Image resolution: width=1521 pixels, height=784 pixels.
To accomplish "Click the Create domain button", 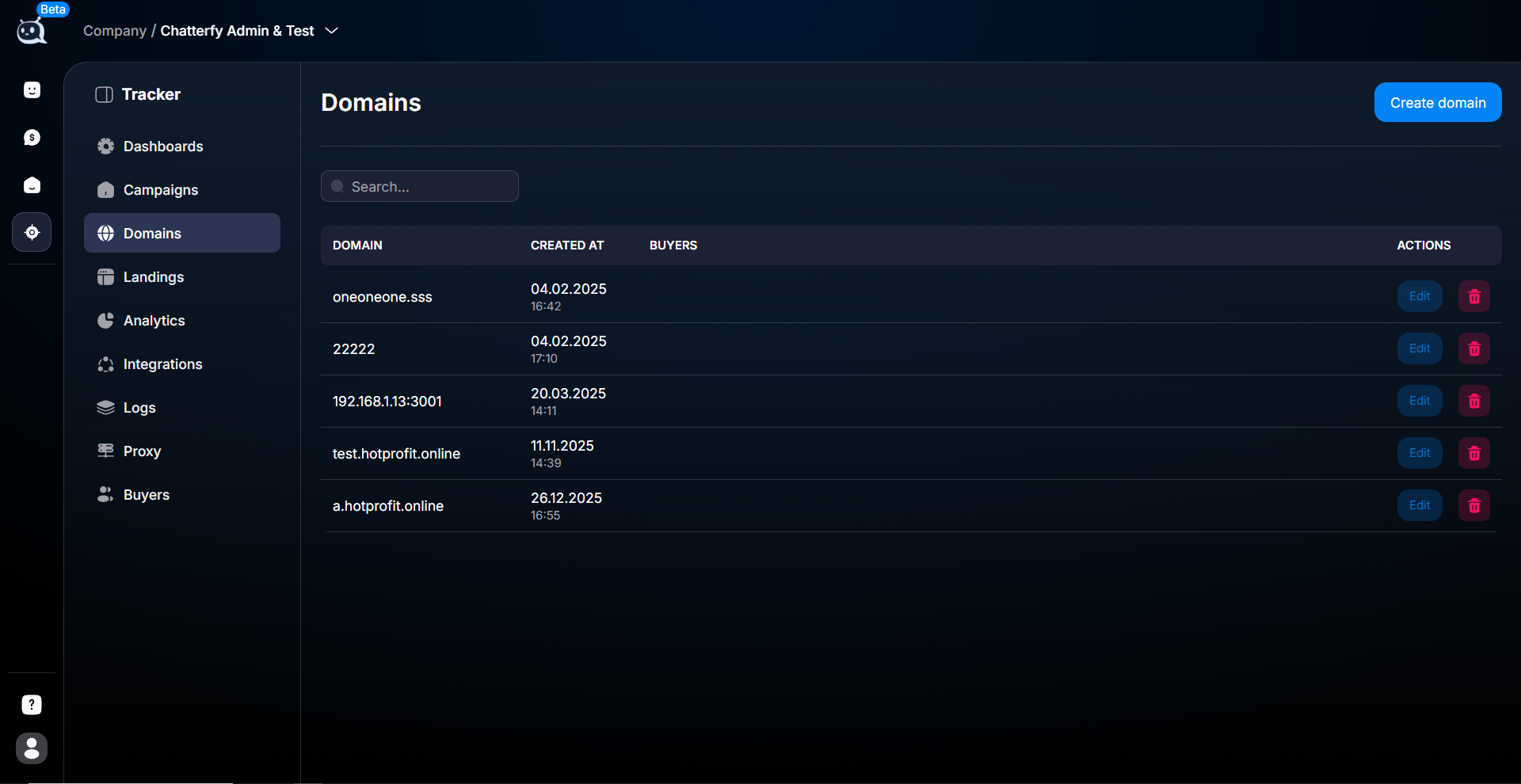I will tap(1438, 102).
